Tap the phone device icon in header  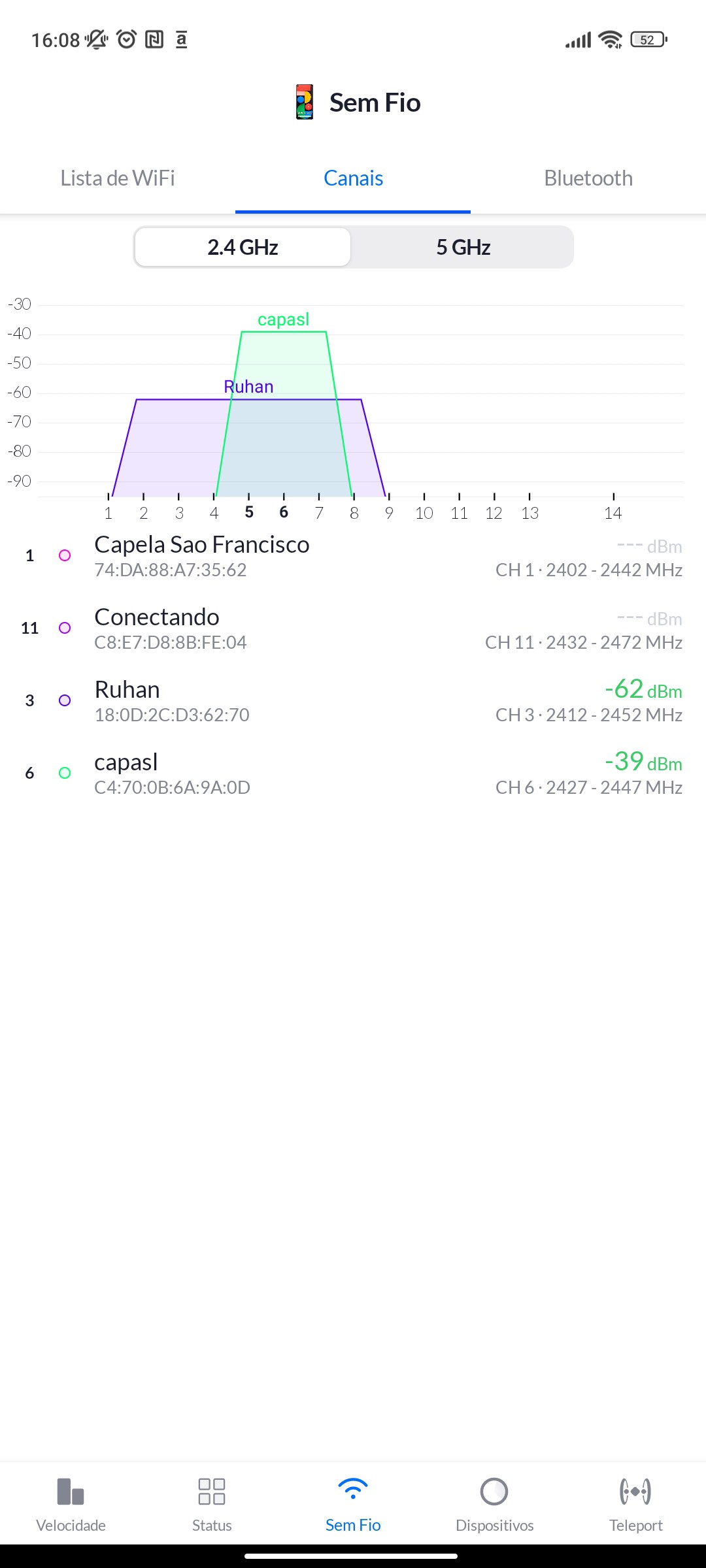(305, 103)
